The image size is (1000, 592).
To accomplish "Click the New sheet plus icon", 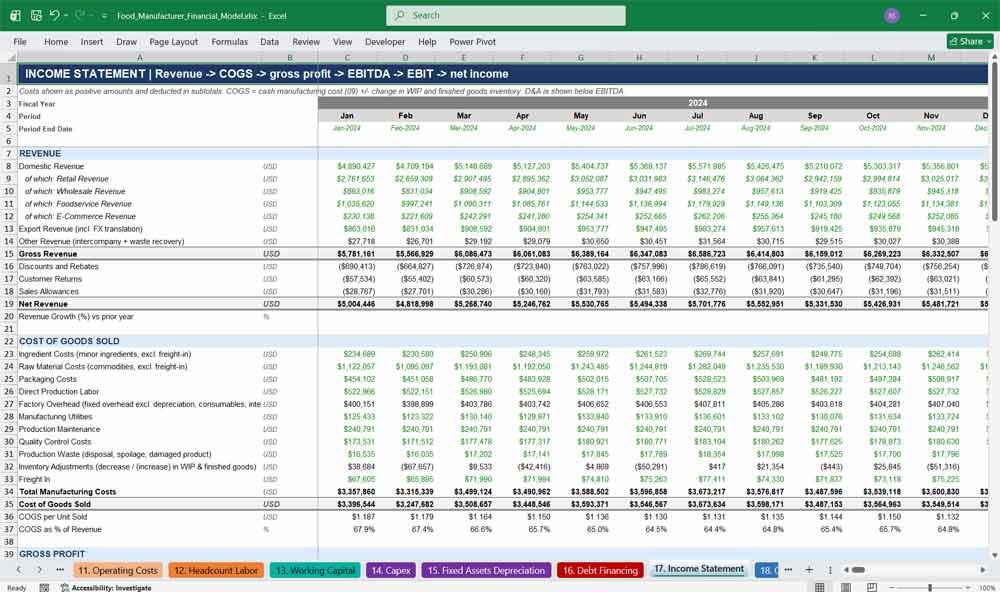I will [809, 570].
